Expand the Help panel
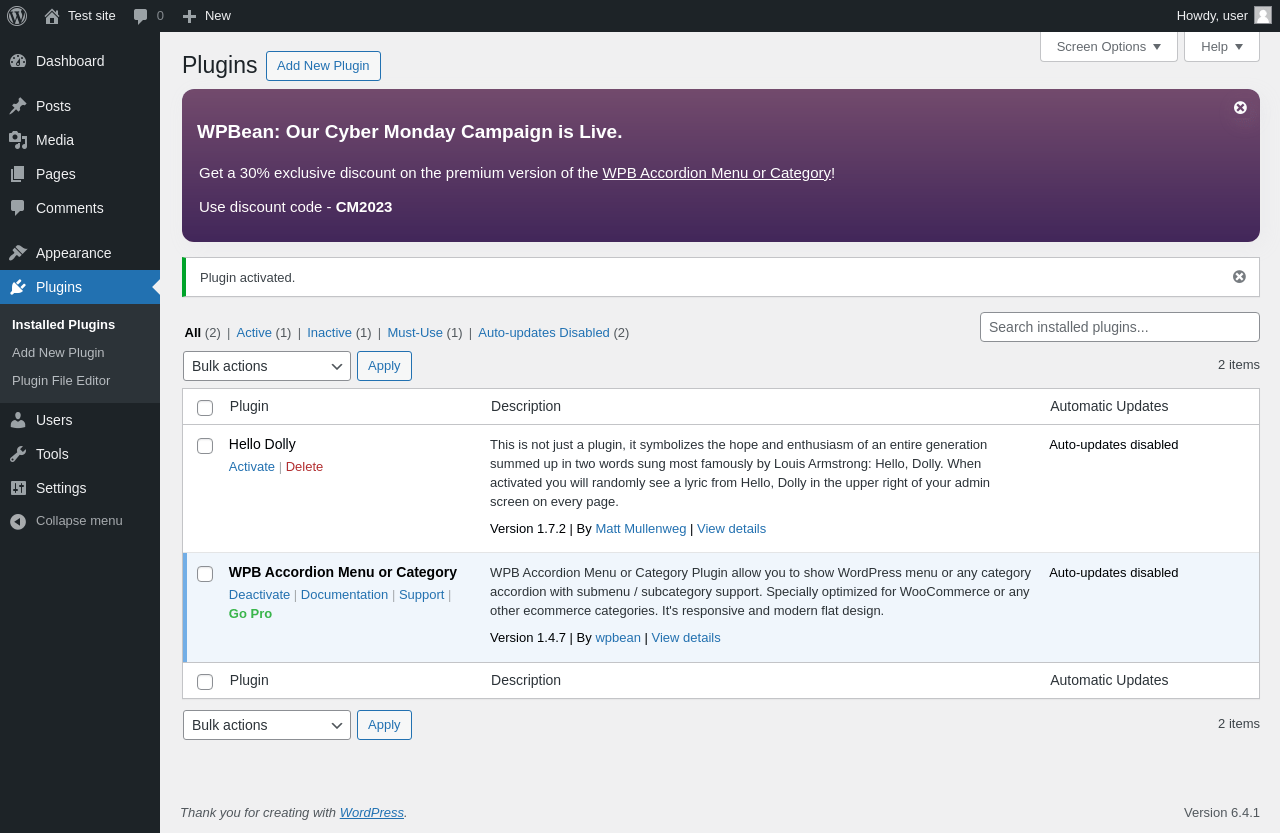 click(1222, 46)
